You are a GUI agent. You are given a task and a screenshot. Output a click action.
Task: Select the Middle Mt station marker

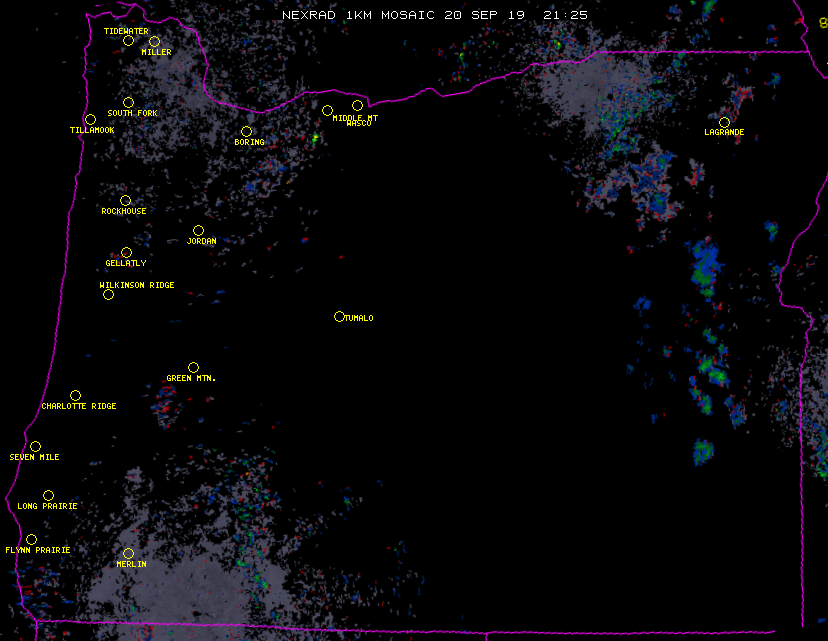(327, 110)
